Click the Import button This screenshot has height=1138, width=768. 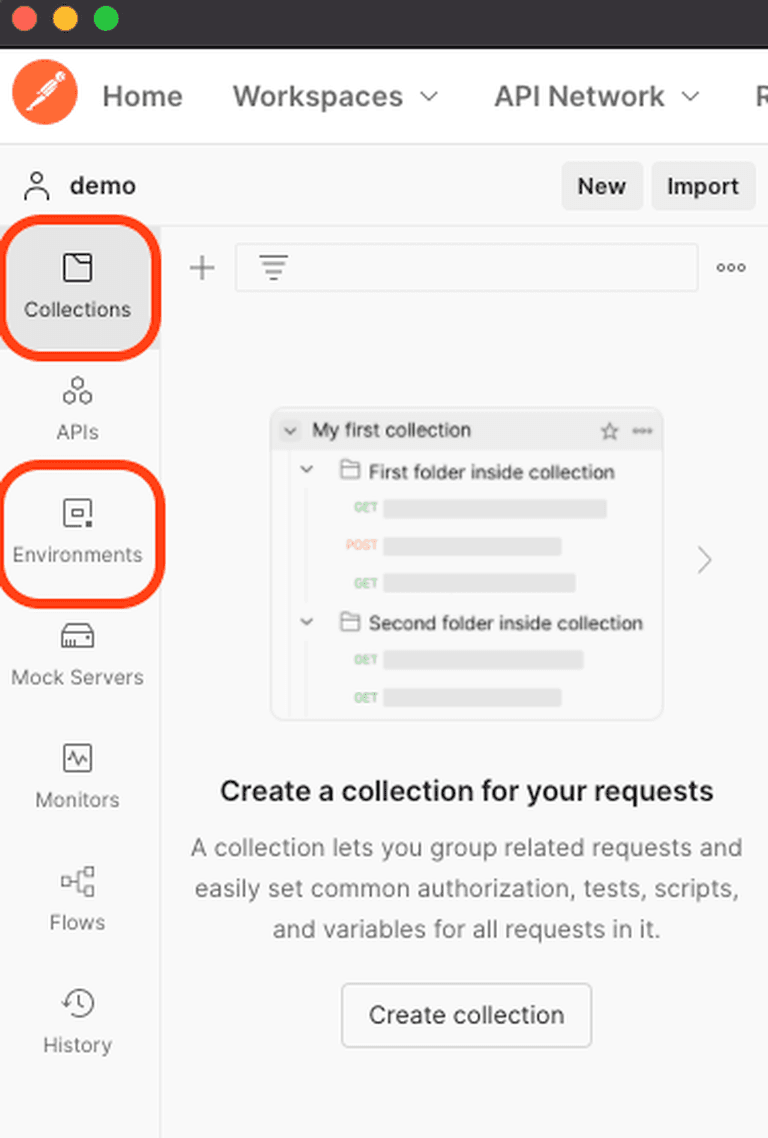(703, 186)
